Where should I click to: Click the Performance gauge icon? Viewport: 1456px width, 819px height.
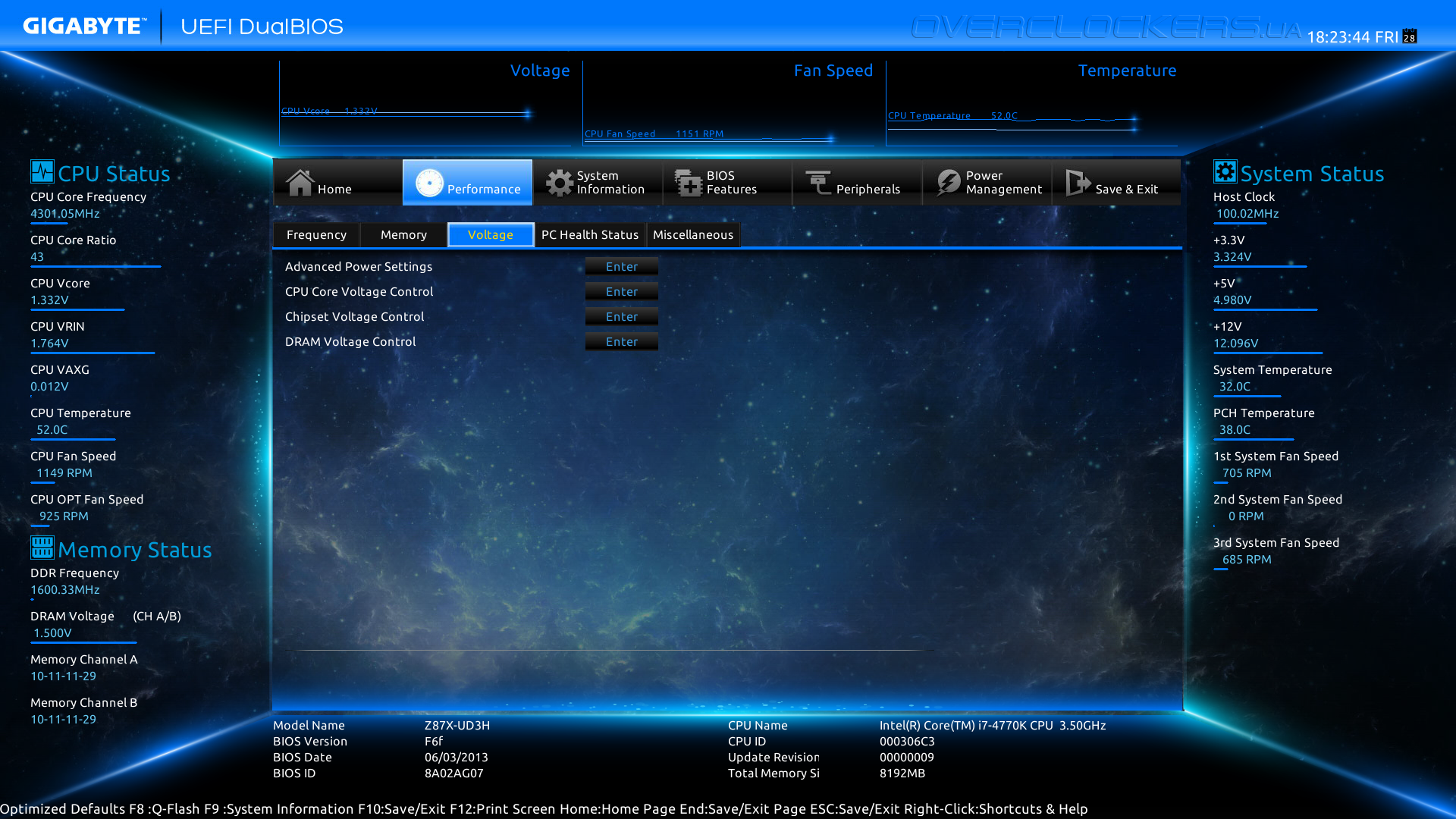click(x=429, y=183)
